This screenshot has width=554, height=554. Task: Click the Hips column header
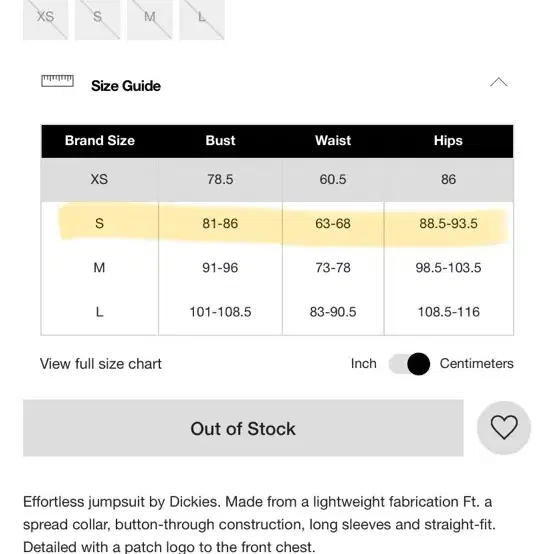click(x=448, y=141)
